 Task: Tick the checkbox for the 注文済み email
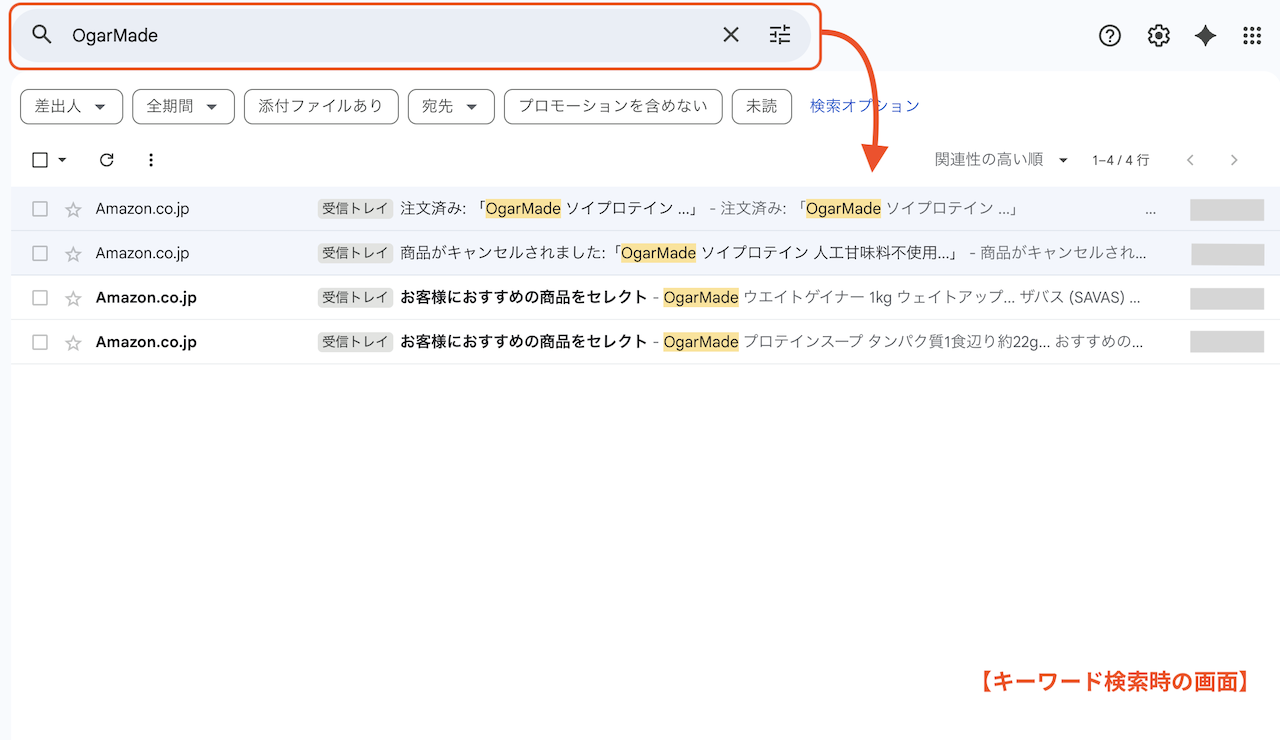click(40, 209)
